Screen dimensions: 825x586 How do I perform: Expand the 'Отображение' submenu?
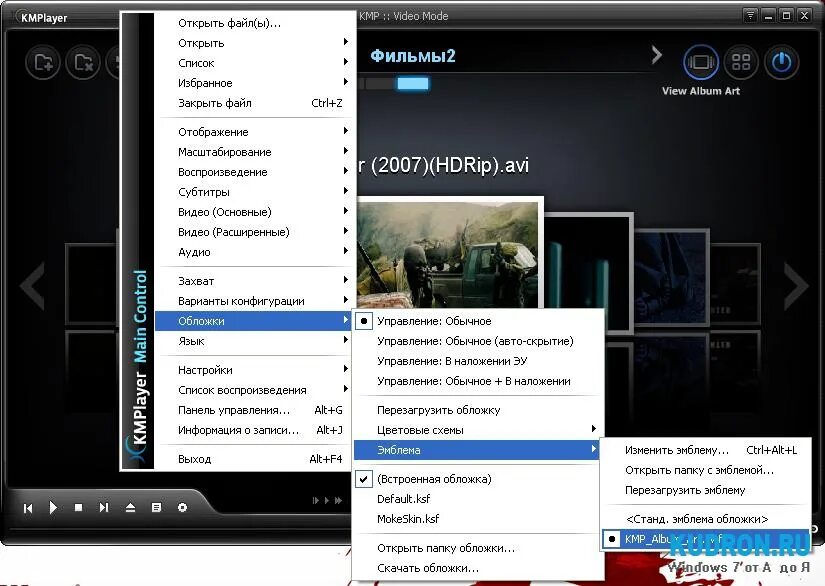255,132
